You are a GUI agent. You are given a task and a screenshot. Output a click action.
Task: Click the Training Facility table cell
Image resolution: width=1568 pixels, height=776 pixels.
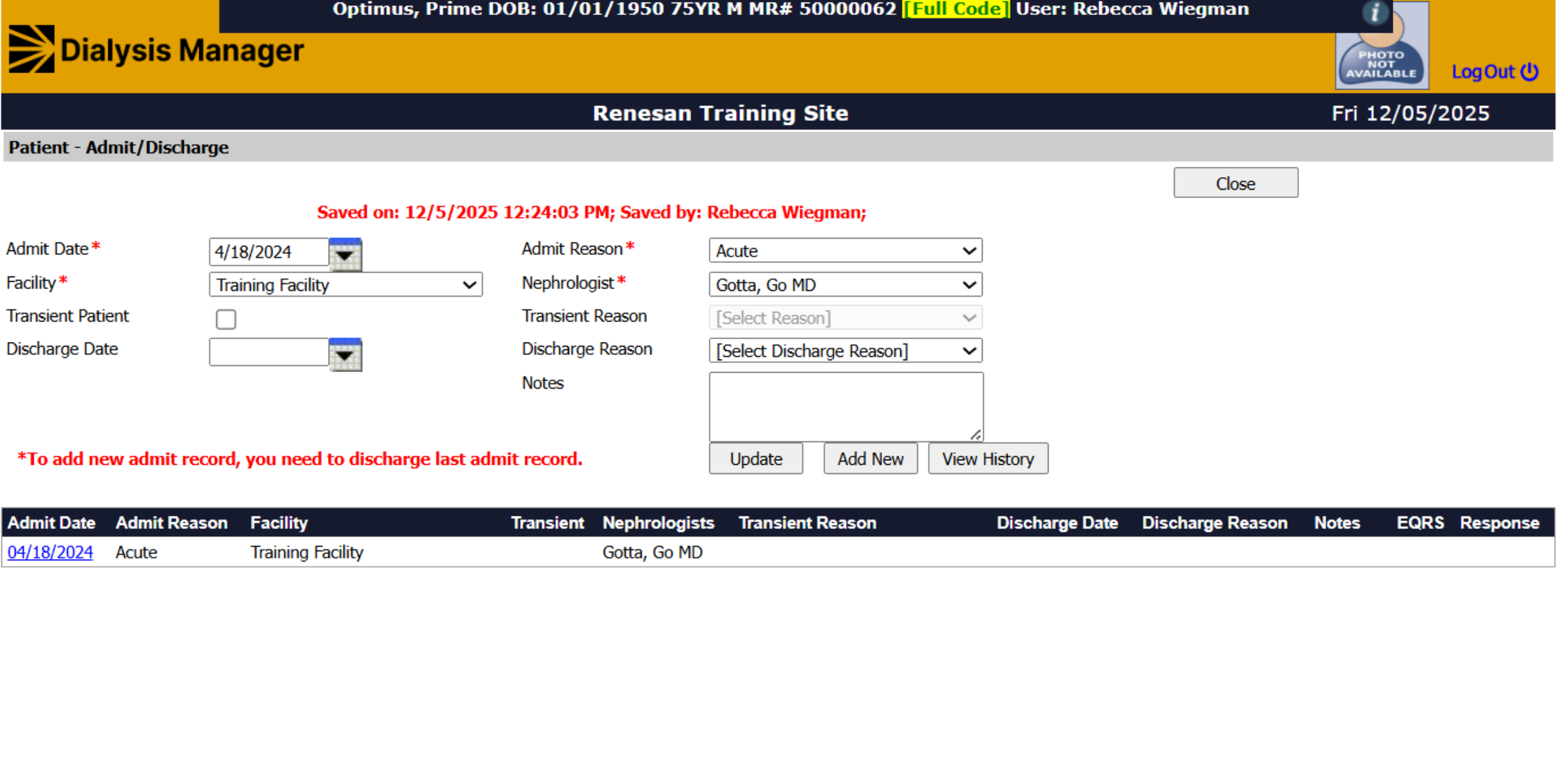pyautogui.click(x=307, y=552)
